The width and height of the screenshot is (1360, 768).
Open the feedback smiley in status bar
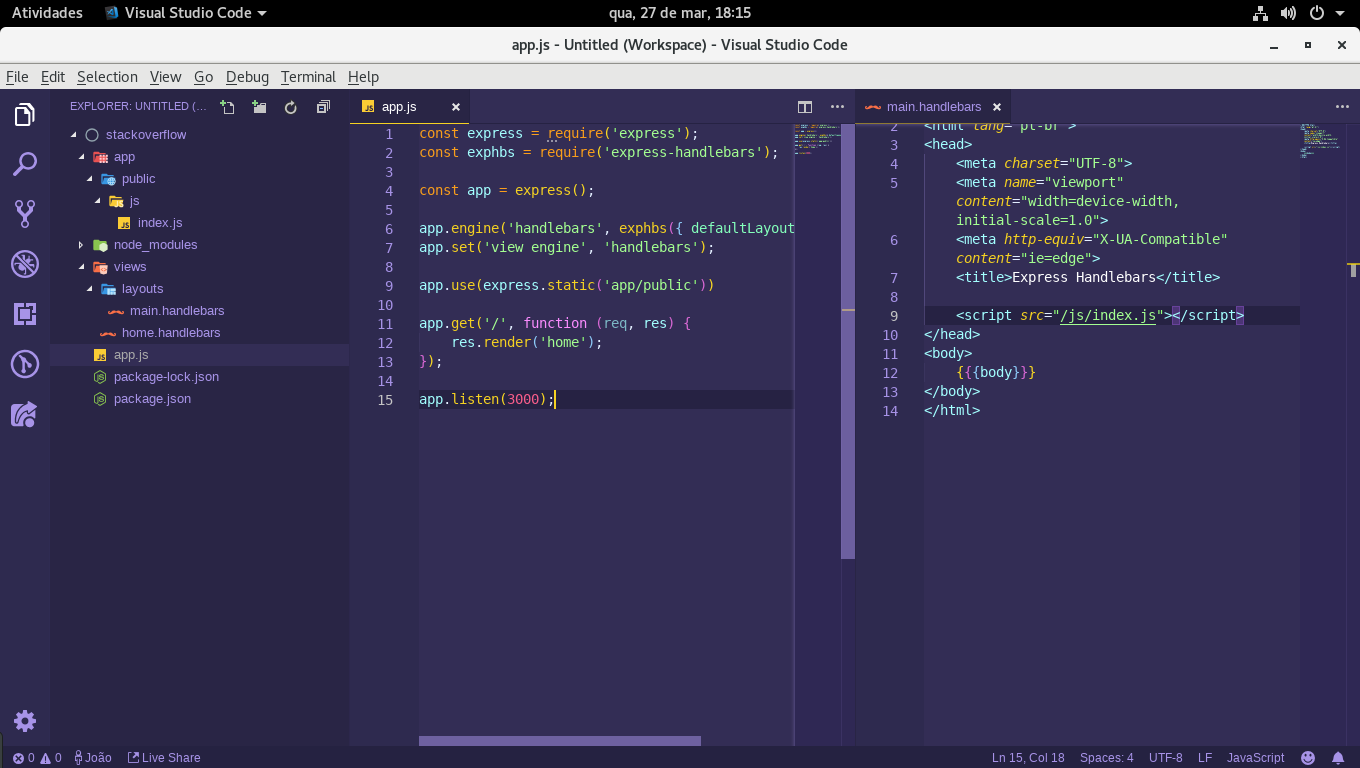[1308, 758]
